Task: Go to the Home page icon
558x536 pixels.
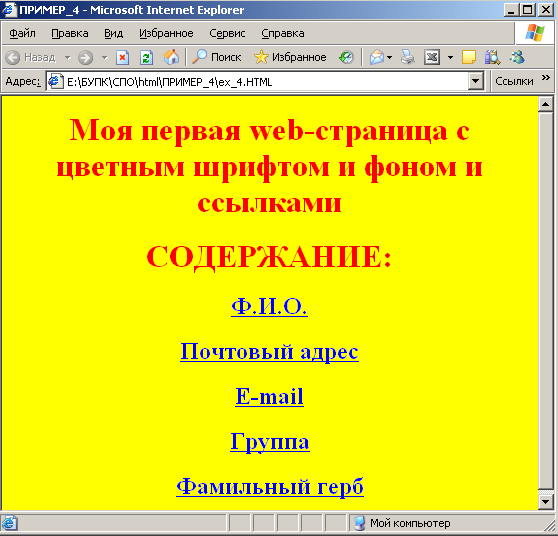Action: (171, 57)
